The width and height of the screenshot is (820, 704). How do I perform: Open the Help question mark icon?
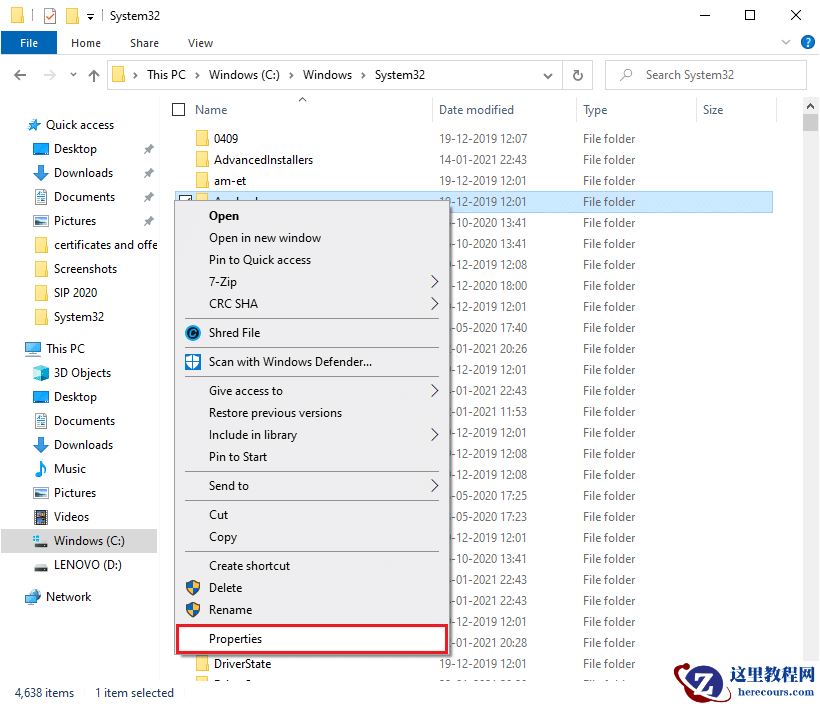pos(807,42)
